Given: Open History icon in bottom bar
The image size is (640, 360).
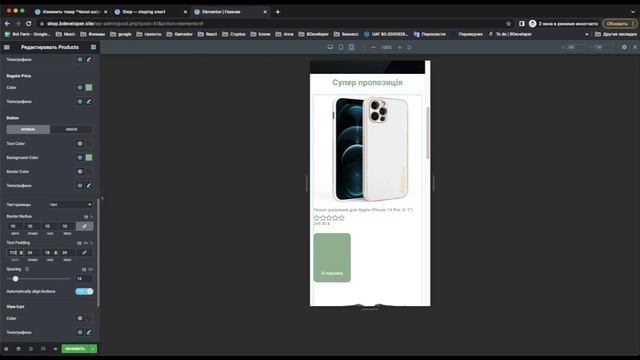Looking at the screenshot, I should coord(31,349).
